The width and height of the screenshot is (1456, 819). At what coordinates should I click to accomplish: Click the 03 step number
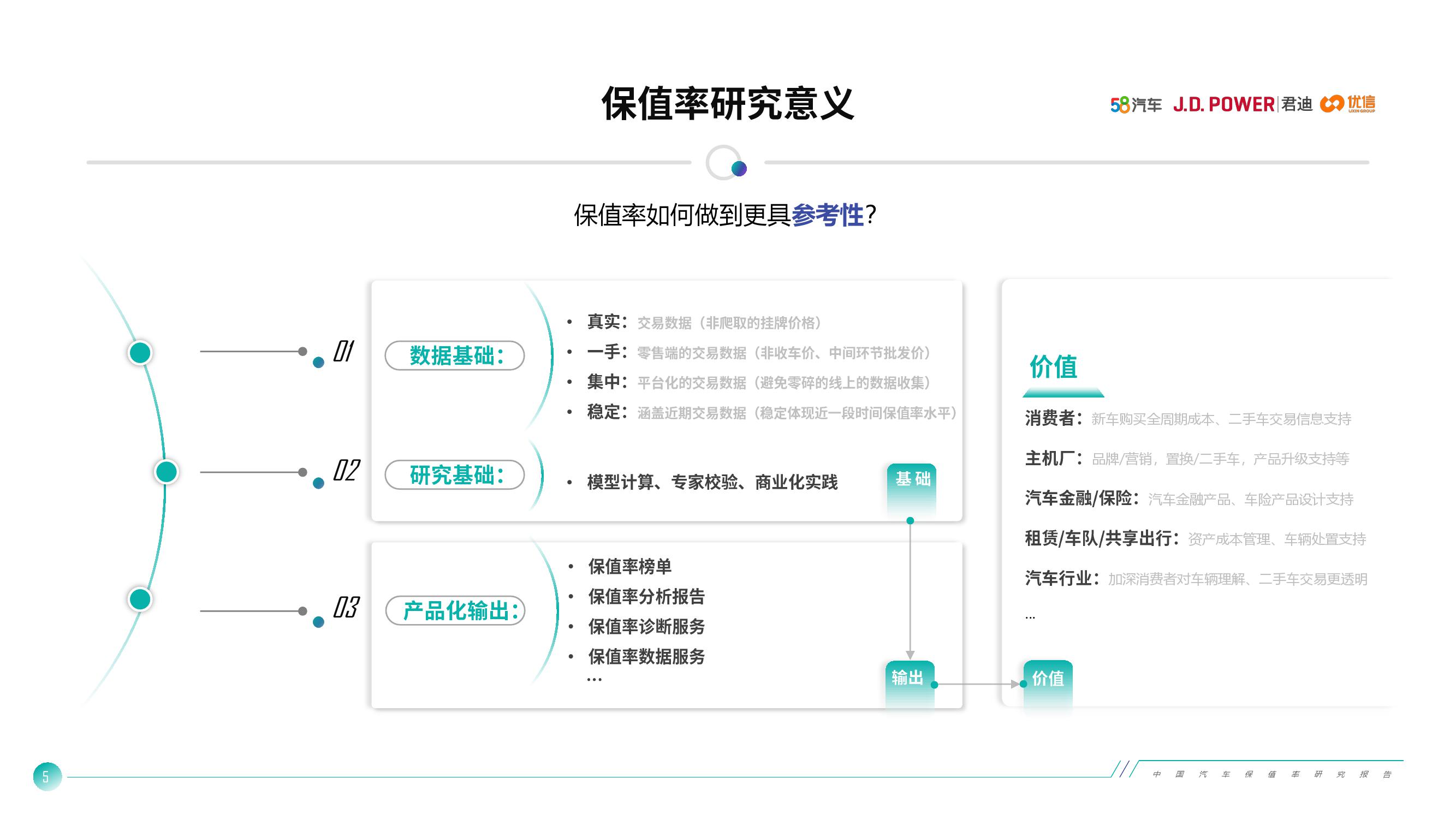(x=346, y=608)
